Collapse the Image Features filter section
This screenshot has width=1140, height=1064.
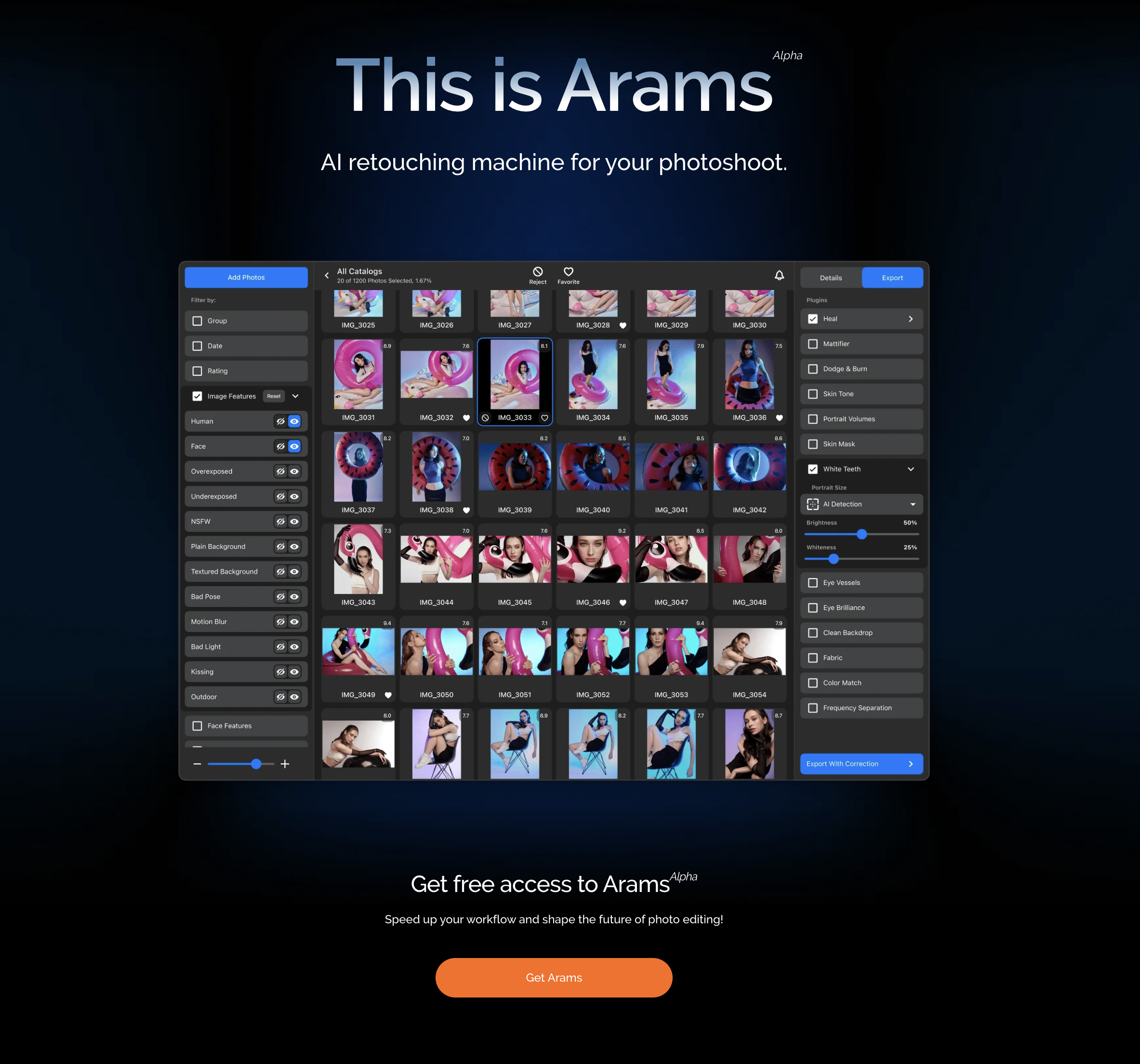point(295,396)
